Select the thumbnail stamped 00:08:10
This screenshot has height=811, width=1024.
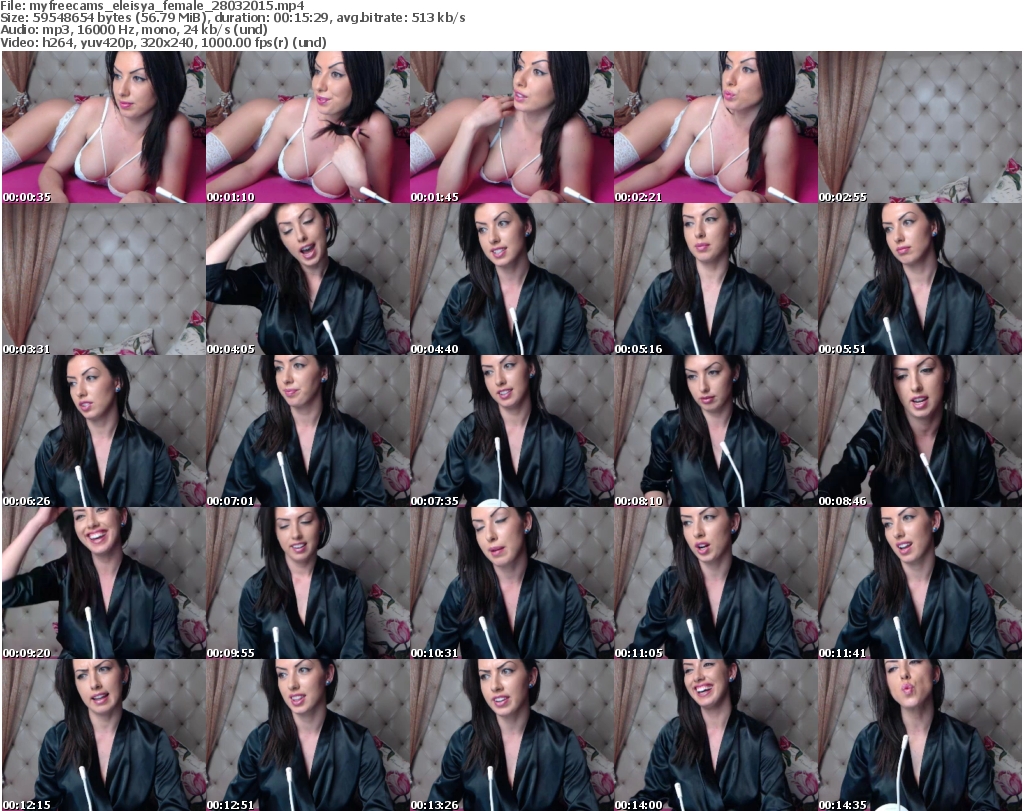pos(716,432)
